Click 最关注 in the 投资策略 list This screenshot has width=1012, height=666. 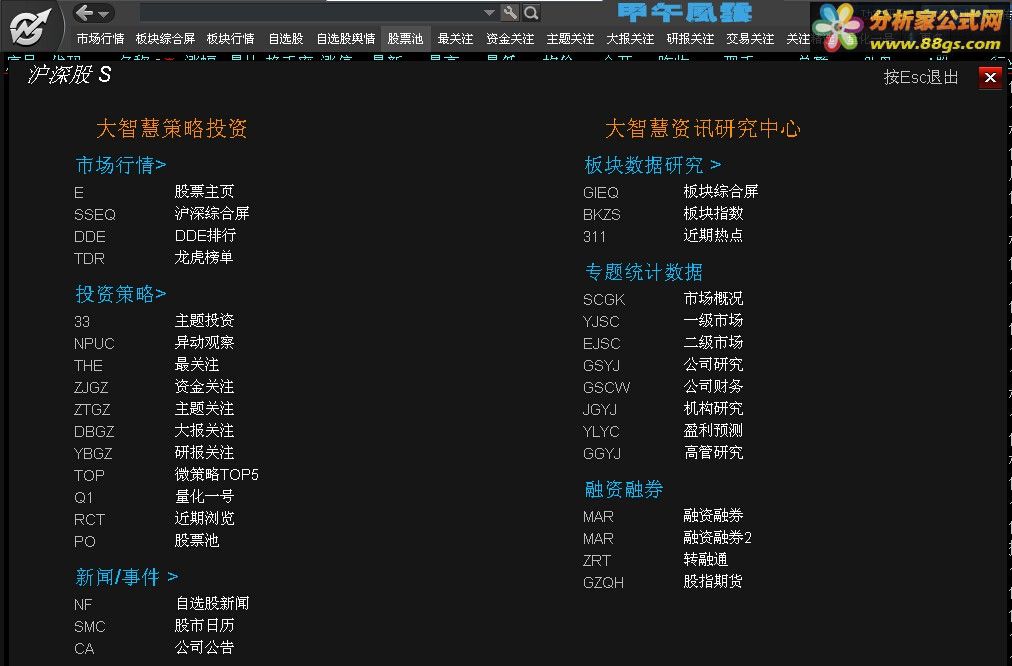click(x=197, y=365)
